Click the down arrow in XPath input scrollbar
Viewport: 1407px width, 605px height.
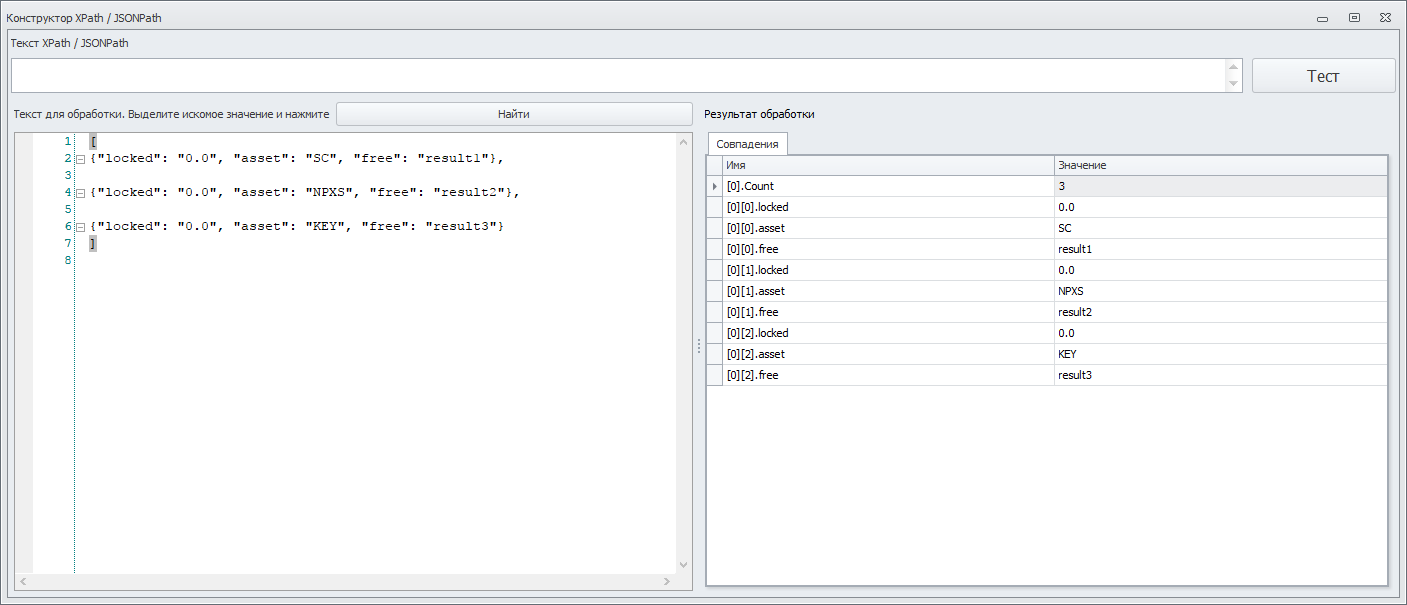click(1234, 84)
